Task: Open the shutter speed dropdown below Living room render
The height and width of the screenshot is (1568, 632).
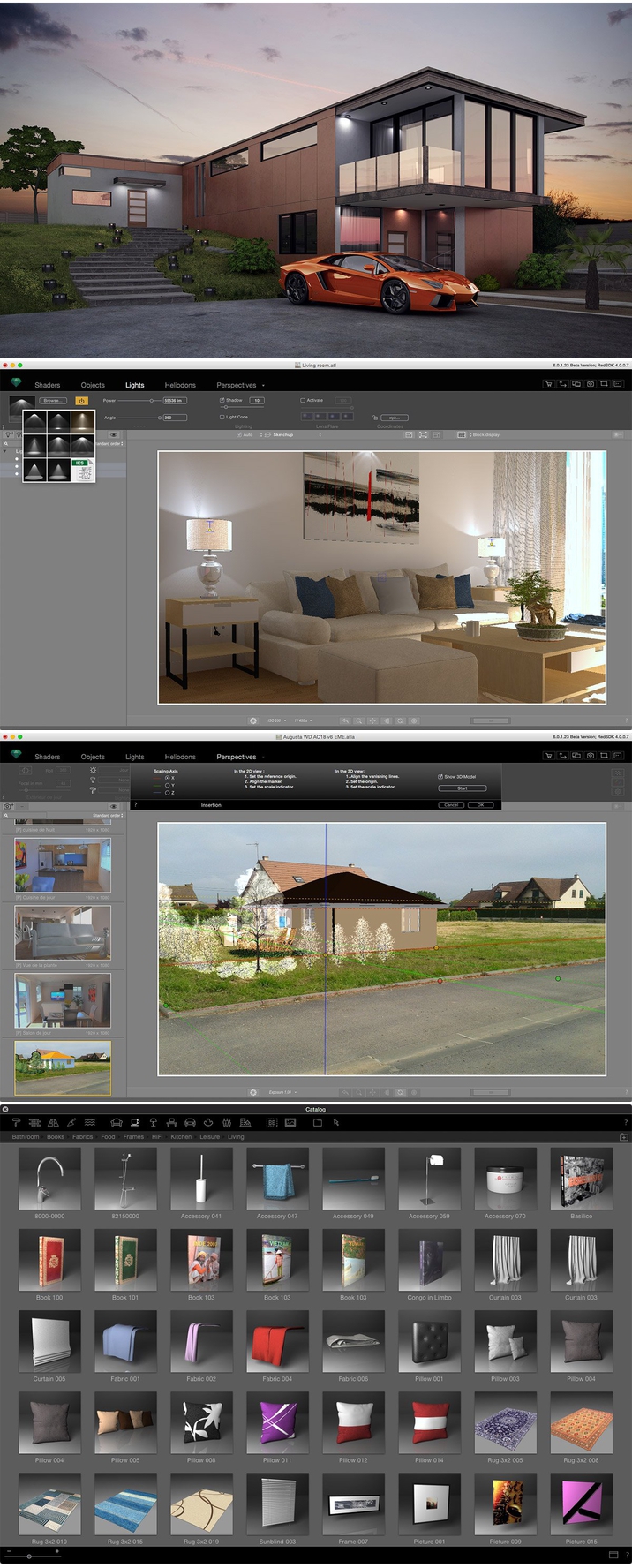Action: (305, 720)
